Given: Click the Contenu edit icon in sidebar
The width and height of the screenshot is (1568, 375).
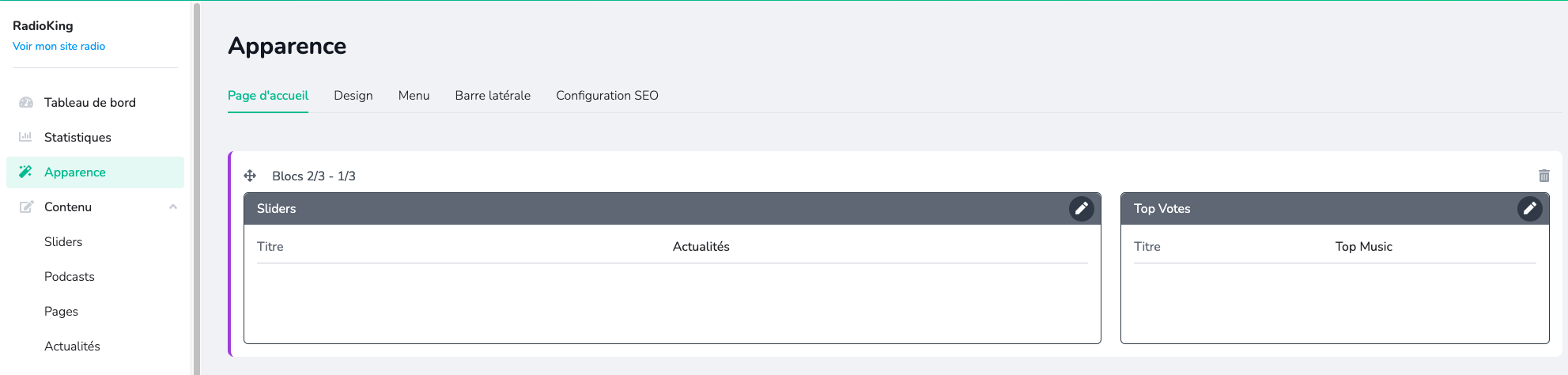Looking at the screenshot, I should coord(26,206).
